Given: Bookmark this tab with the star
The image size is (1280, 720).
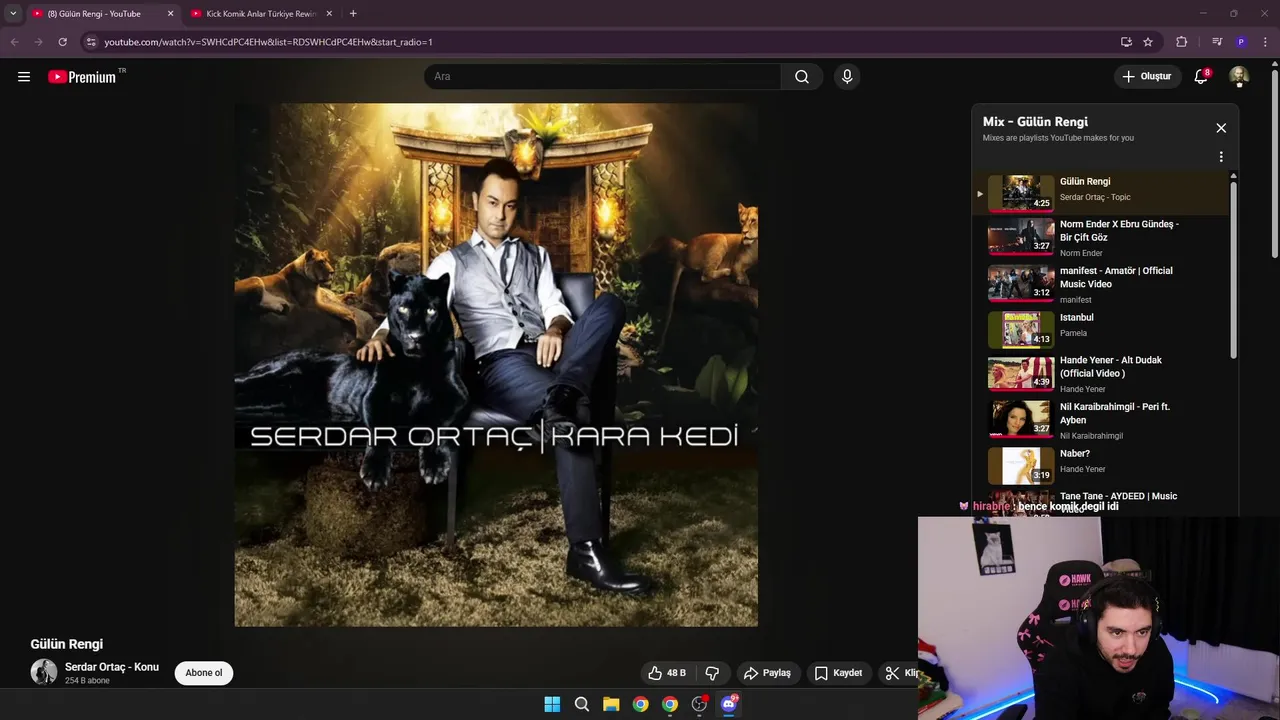Looking at the screenshot, I should click(1148, 42).
